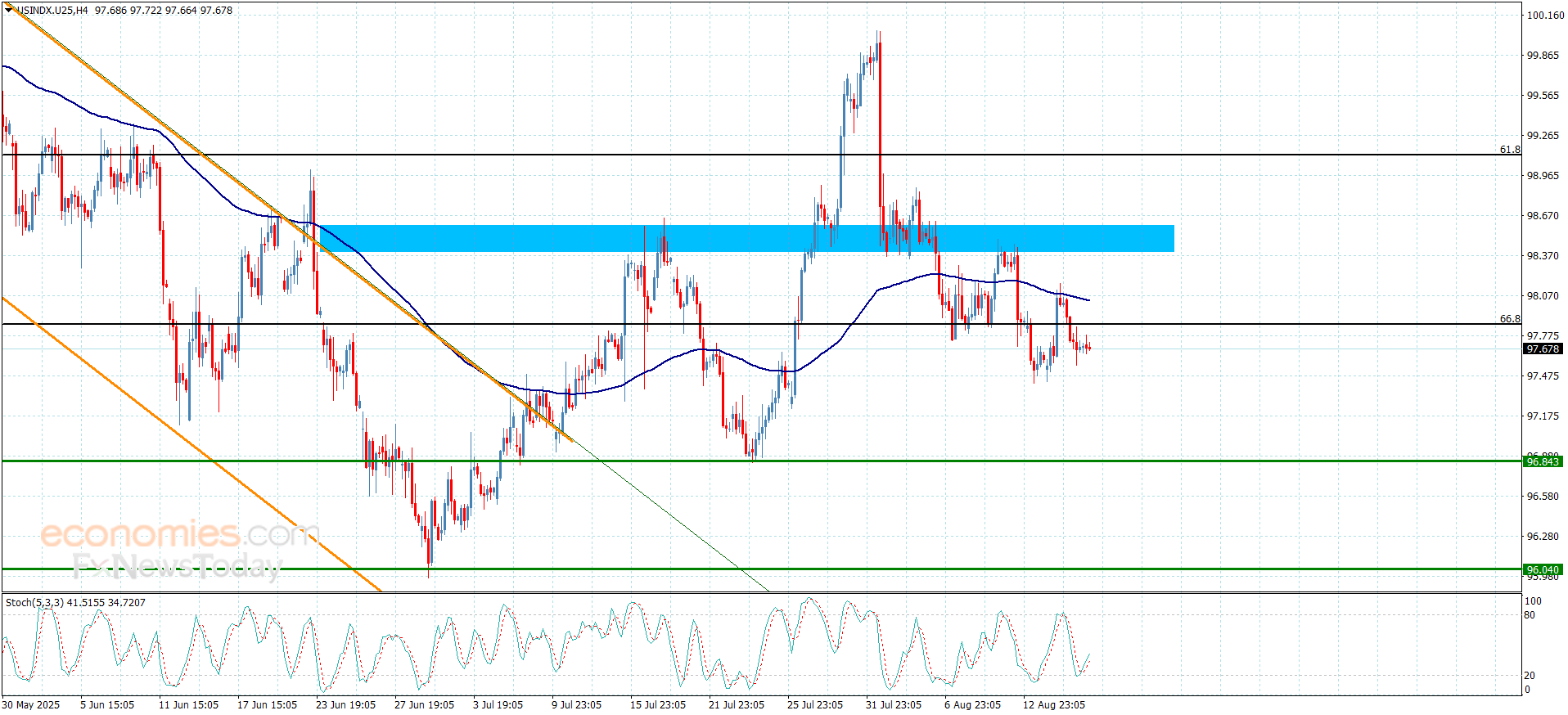Click the USINDX.U25,H4 symbol title

52,11
